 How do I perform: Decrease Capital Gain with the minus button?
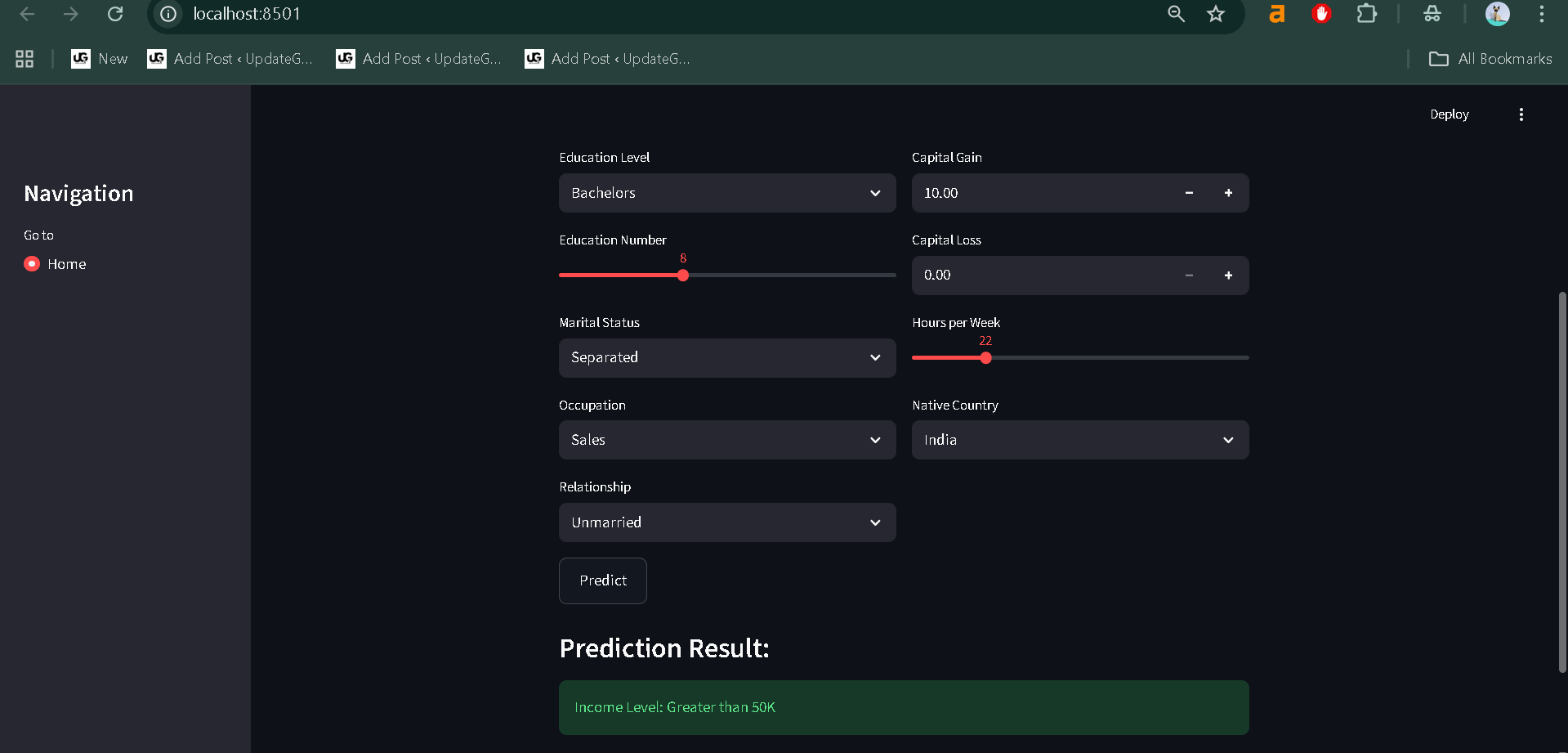[x=1189, y=193]
